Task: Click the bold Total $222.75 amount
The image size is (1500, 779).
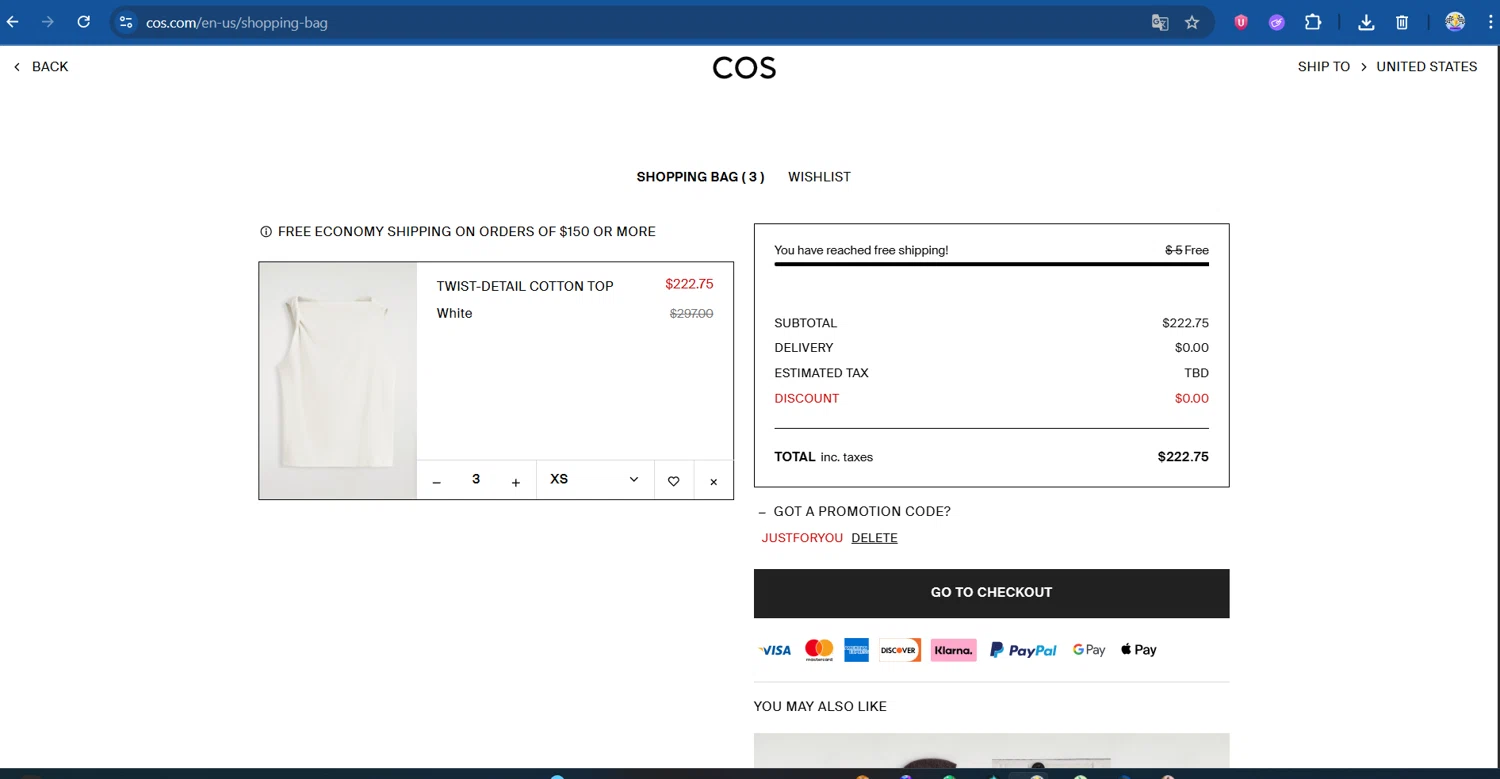Action: [x=1183, y=457]
